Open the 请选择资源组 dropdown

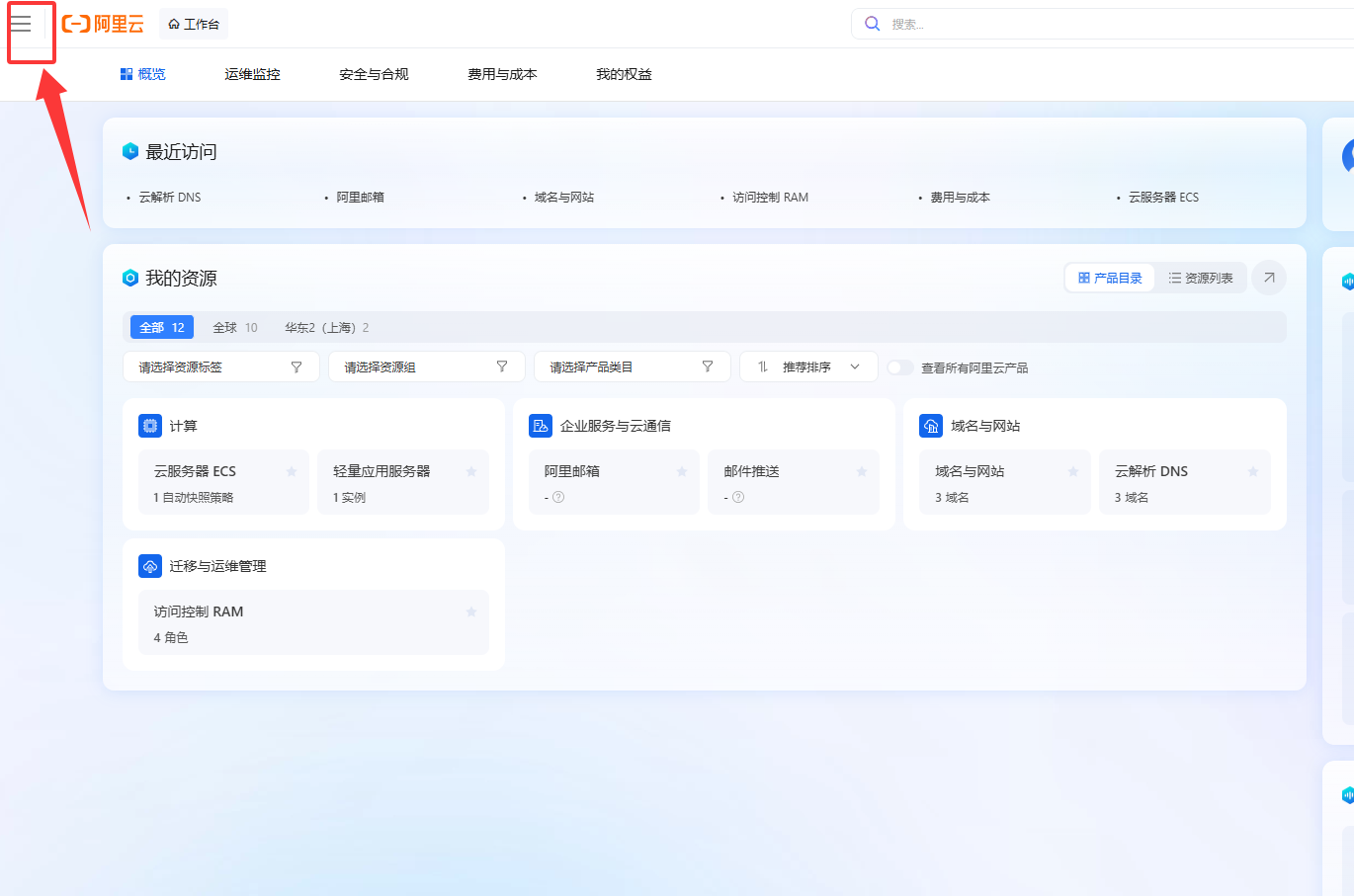click(x=426, y=367)
